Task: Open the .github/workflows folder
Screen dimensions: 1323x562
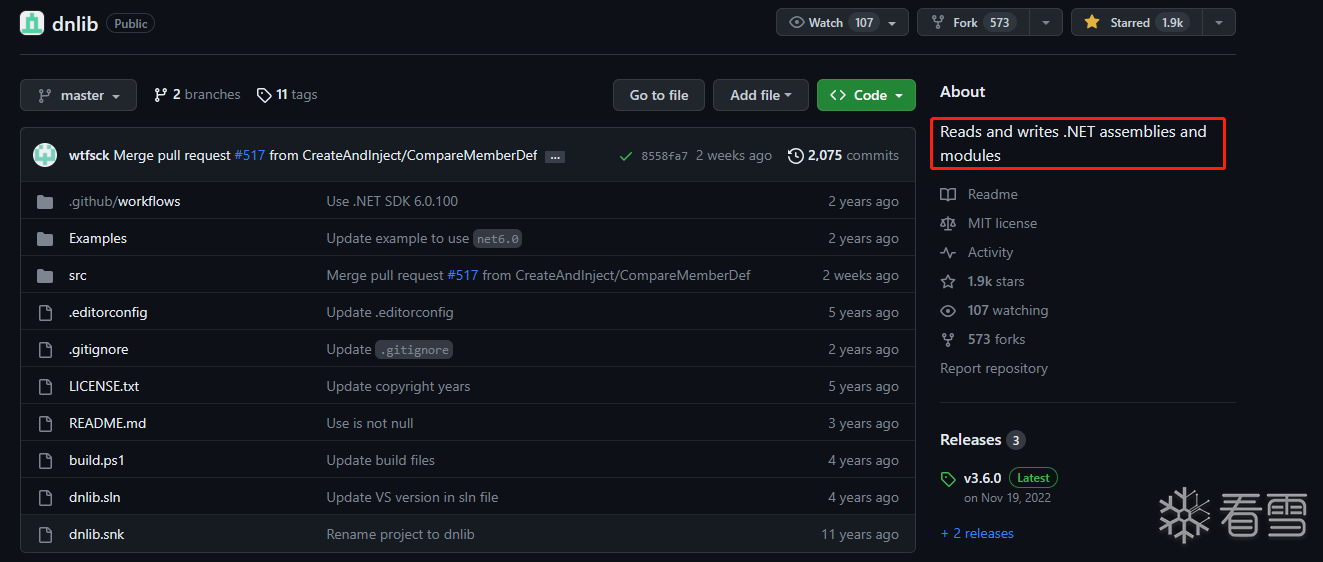Action: click(125, 201)
